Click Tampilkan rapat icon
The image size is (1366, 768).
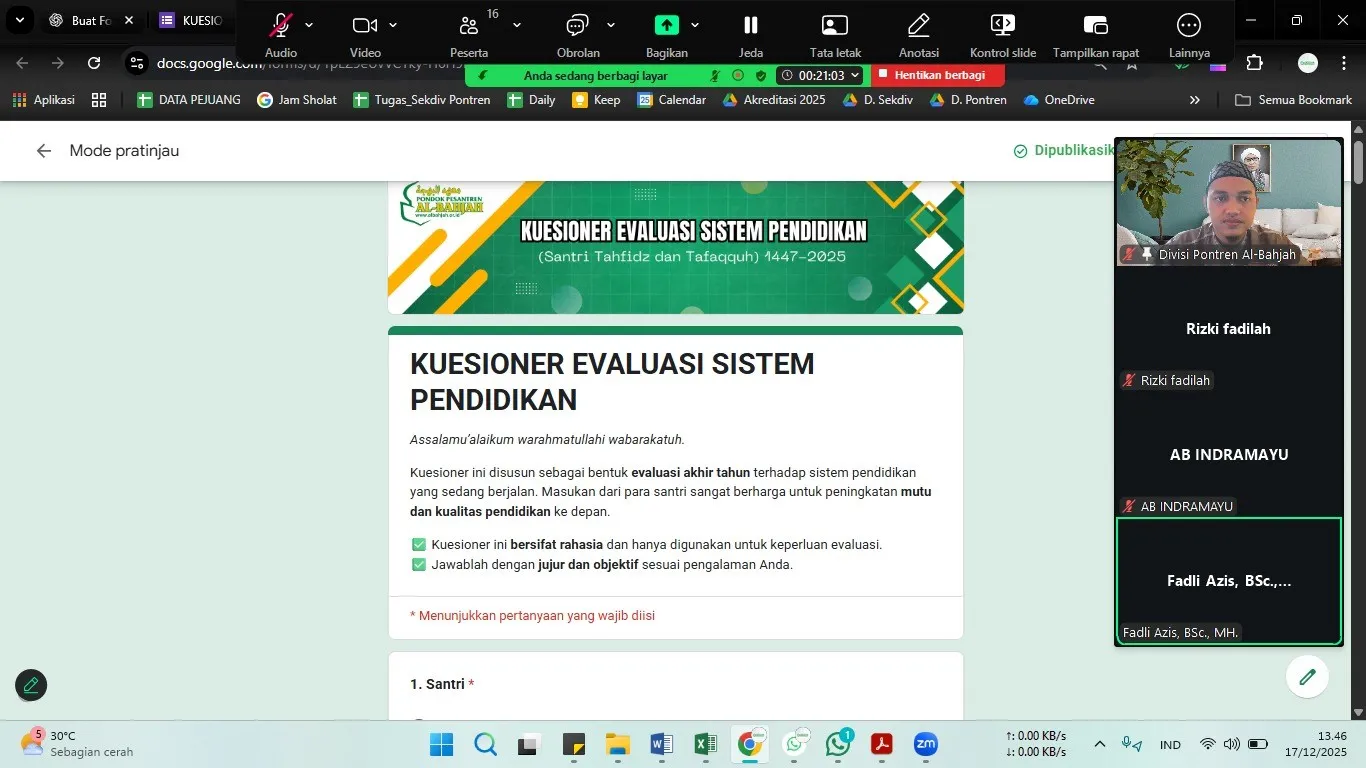click(1096, 26)
